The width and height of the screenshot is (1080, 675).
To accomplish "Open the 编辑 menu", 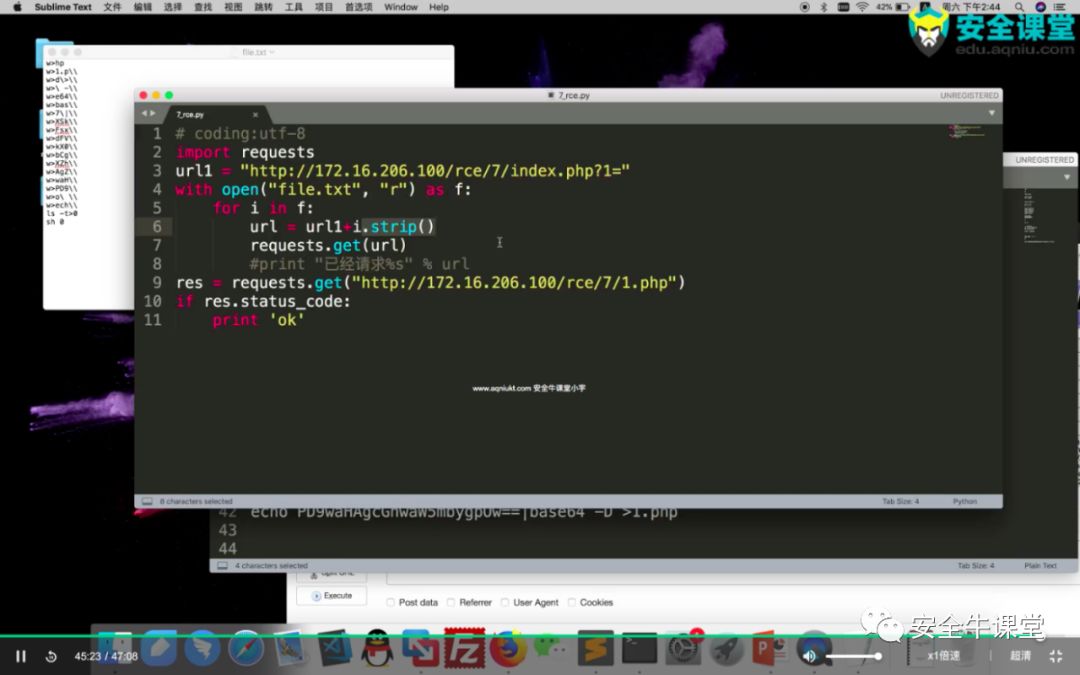I will [x=143, y=7].
